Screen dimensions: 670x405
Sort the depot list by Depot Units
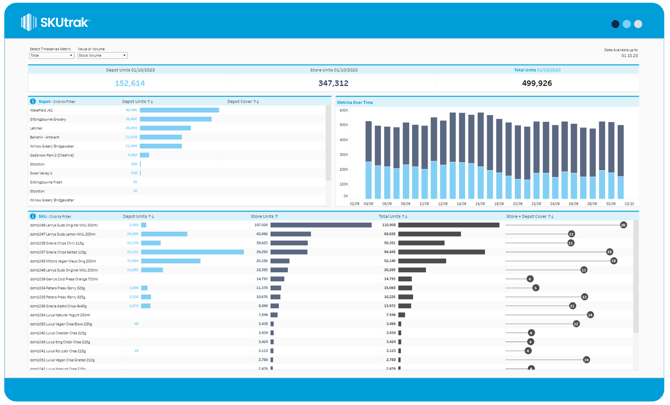point(137,102)
